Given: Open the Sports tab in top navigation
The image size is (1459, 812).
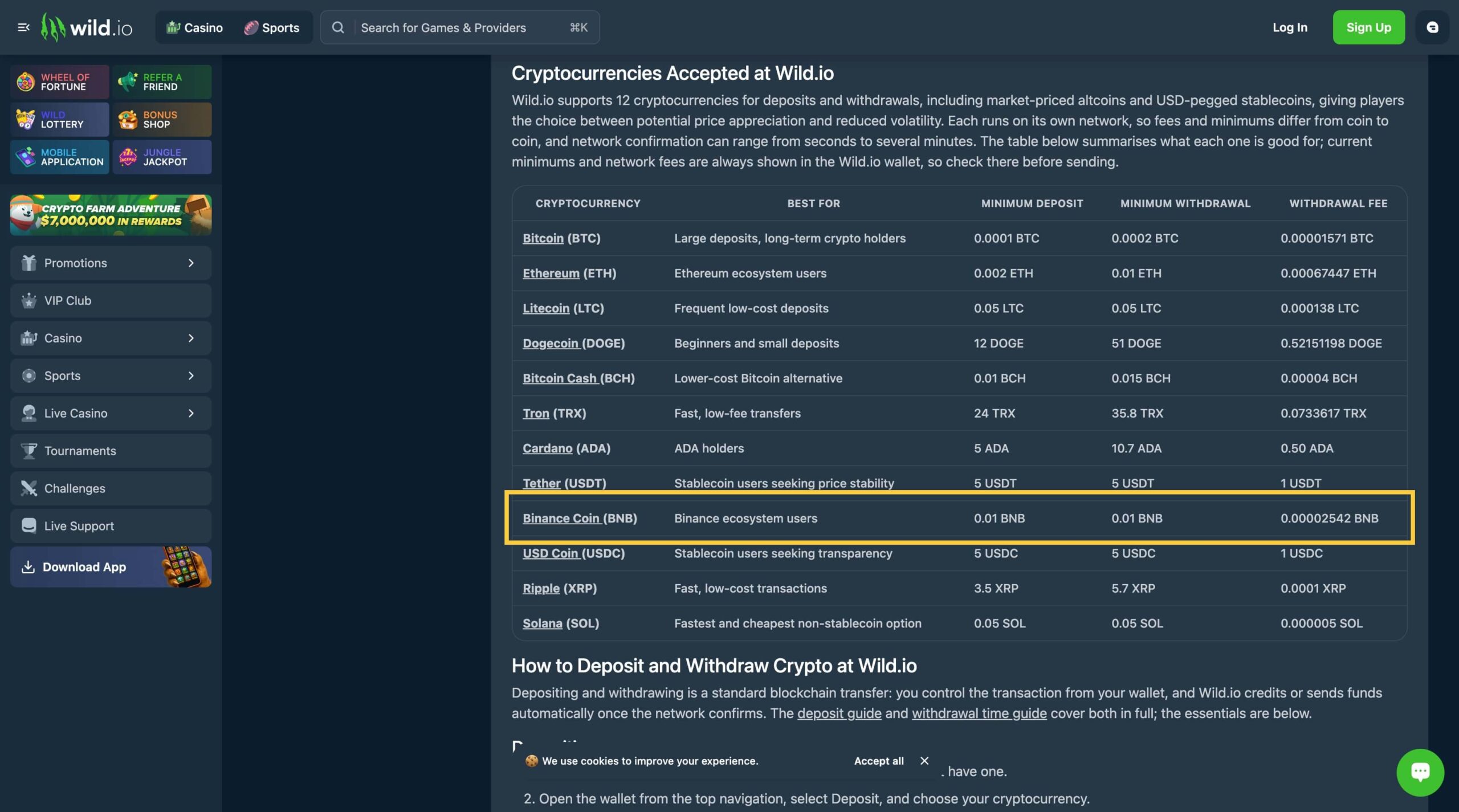Looking at the screenshot, I should click(x=272, y=27).
